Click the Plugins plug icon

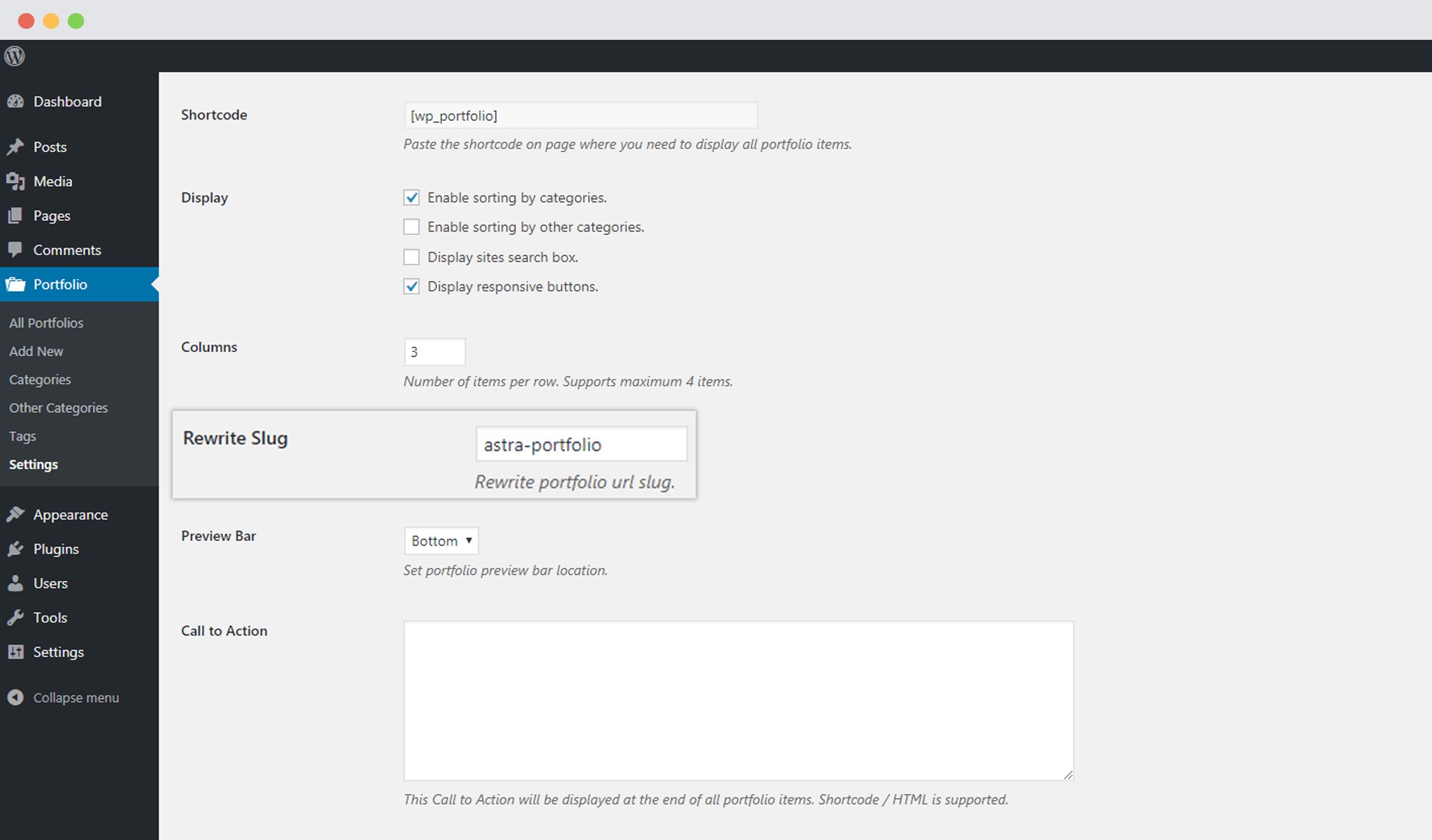pyautogui.click(x=16, y=549)
